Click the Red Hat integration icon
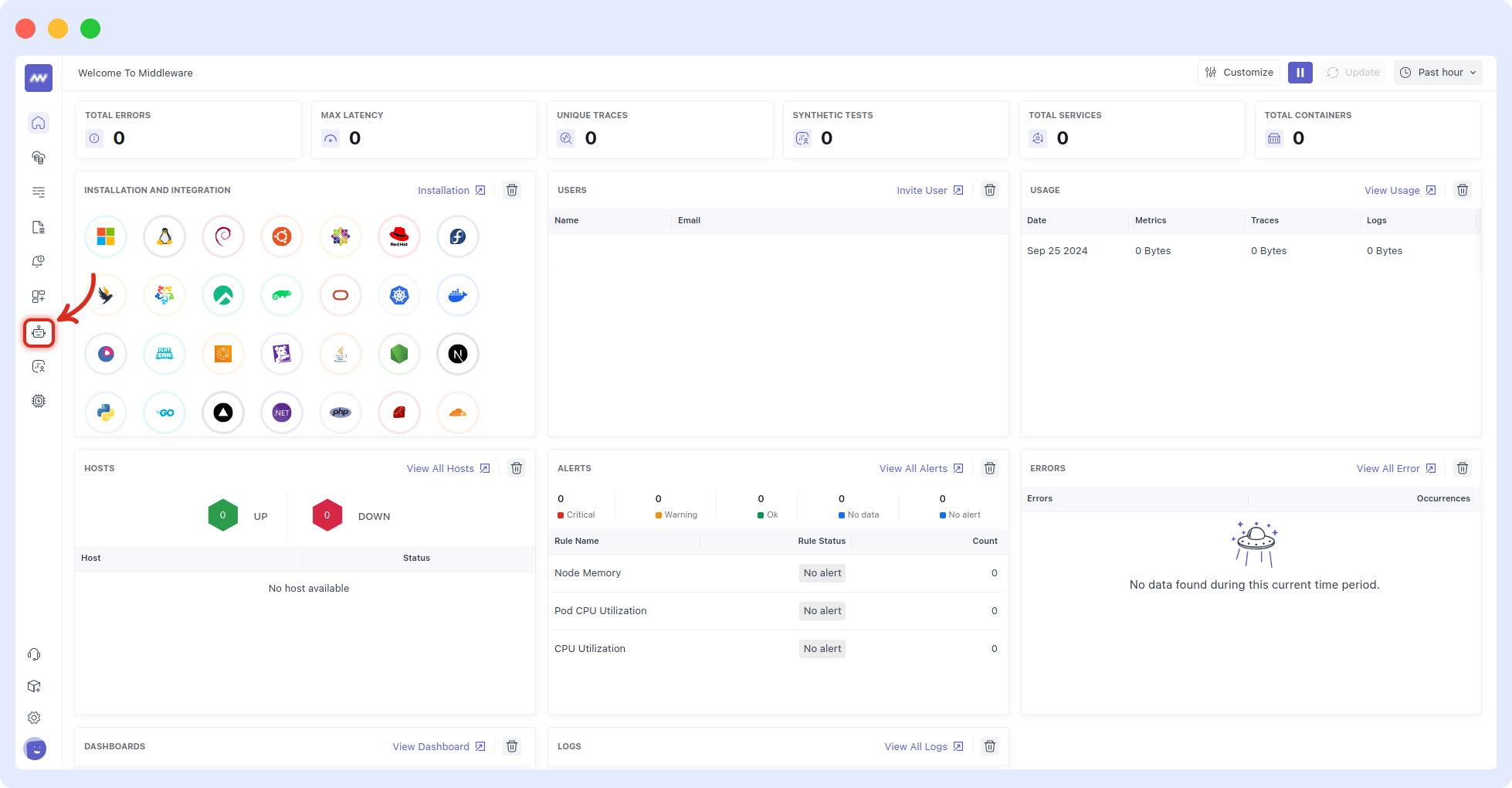 (399, 236)
